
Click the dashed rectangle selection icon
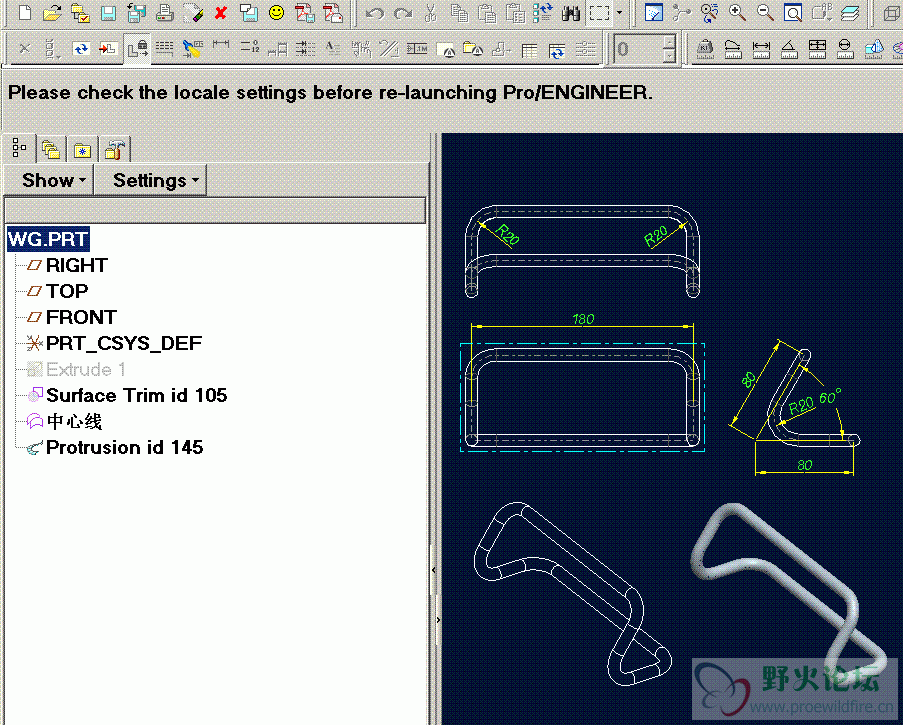pyautogui.click(x=600, y=13)
